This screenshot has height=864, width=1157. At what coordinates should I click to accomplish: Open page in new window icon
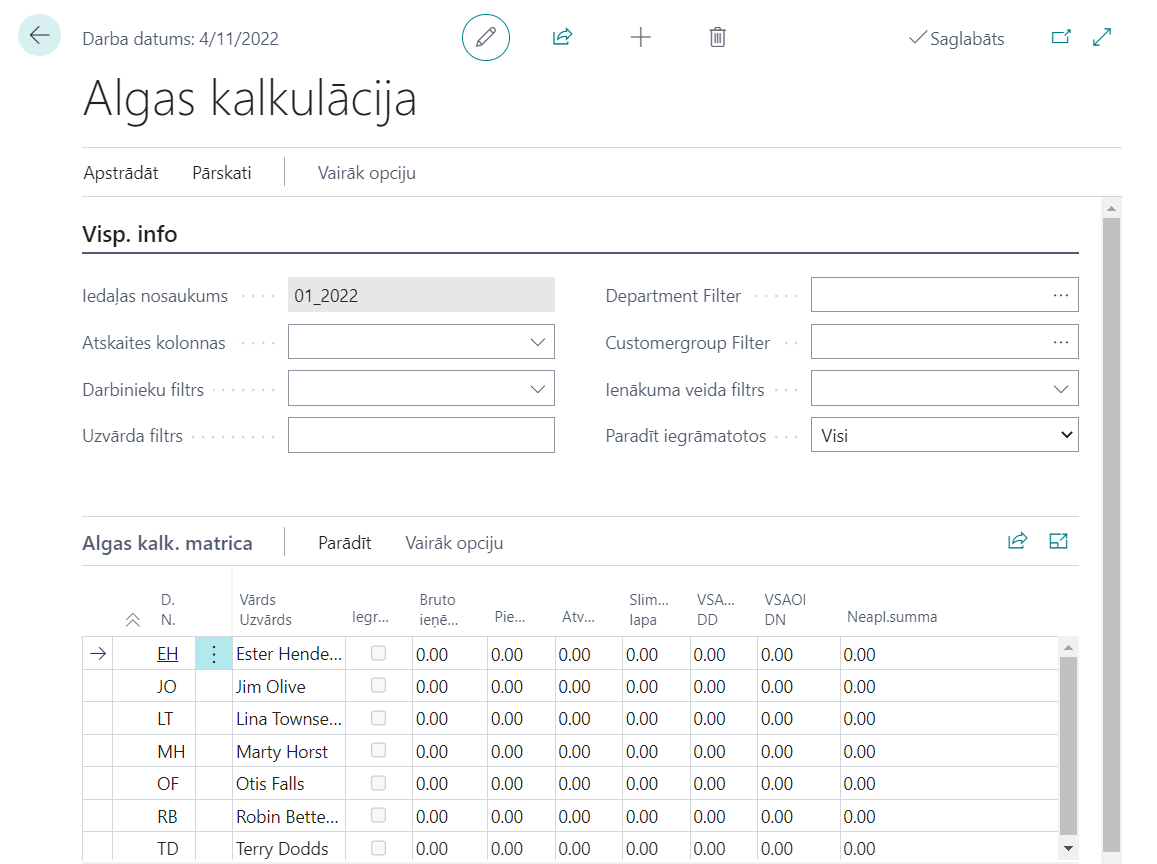click(1061, 38)
